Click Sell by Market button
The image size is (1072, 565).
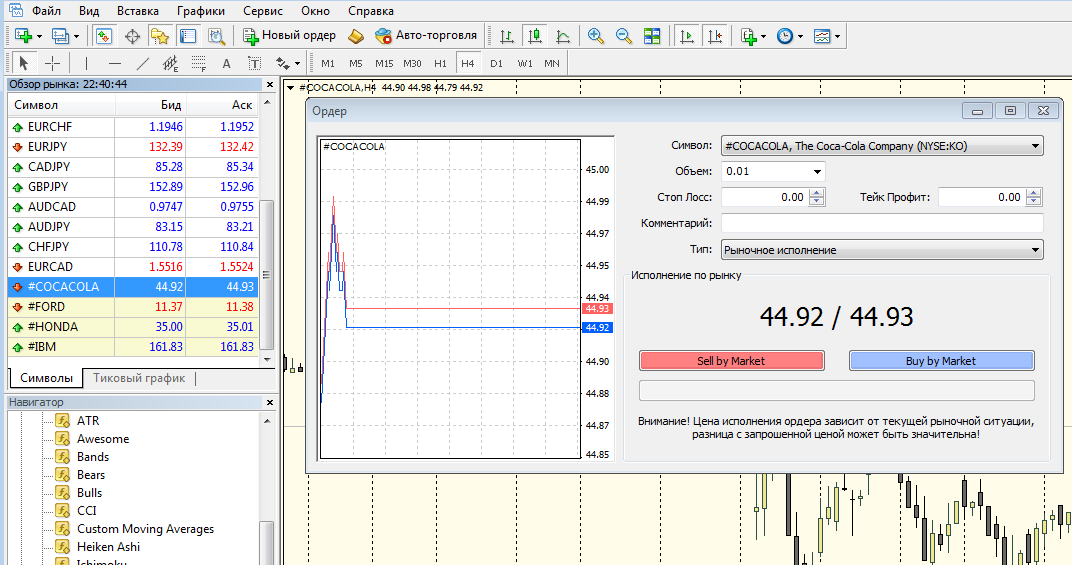tap(732, 360)
